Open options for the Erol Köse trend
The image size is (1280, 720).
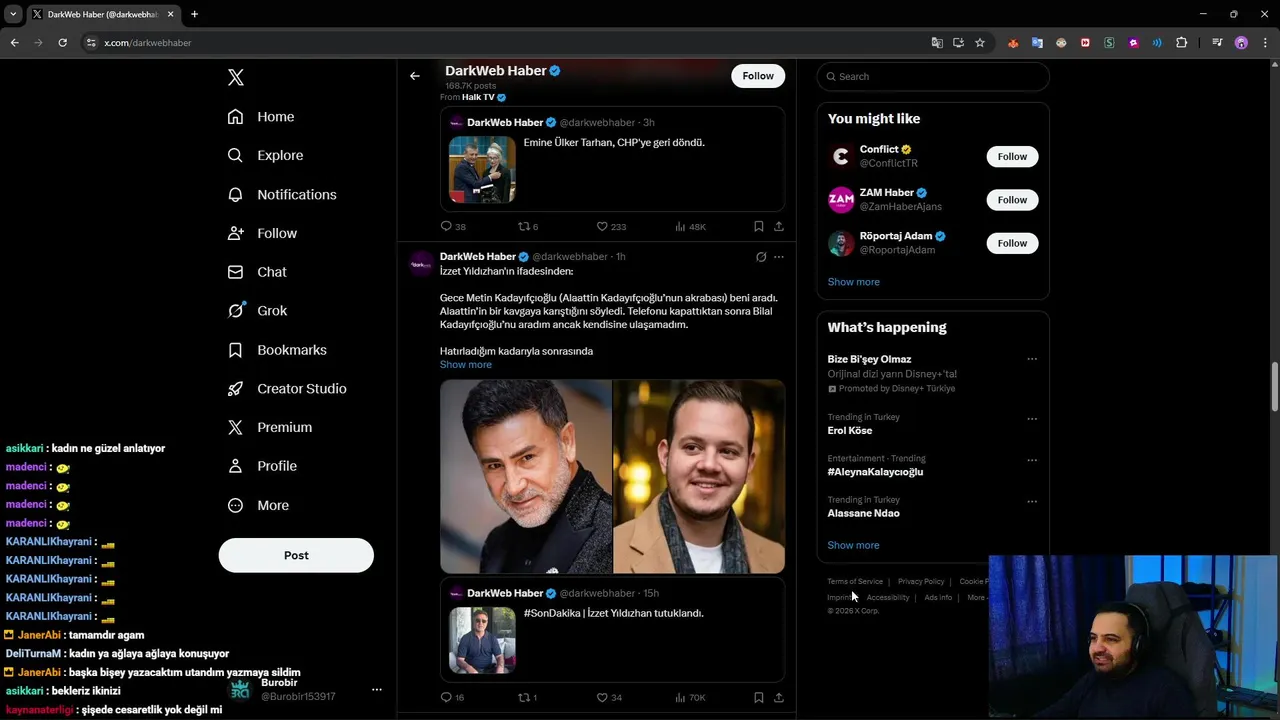point(1032,419)
